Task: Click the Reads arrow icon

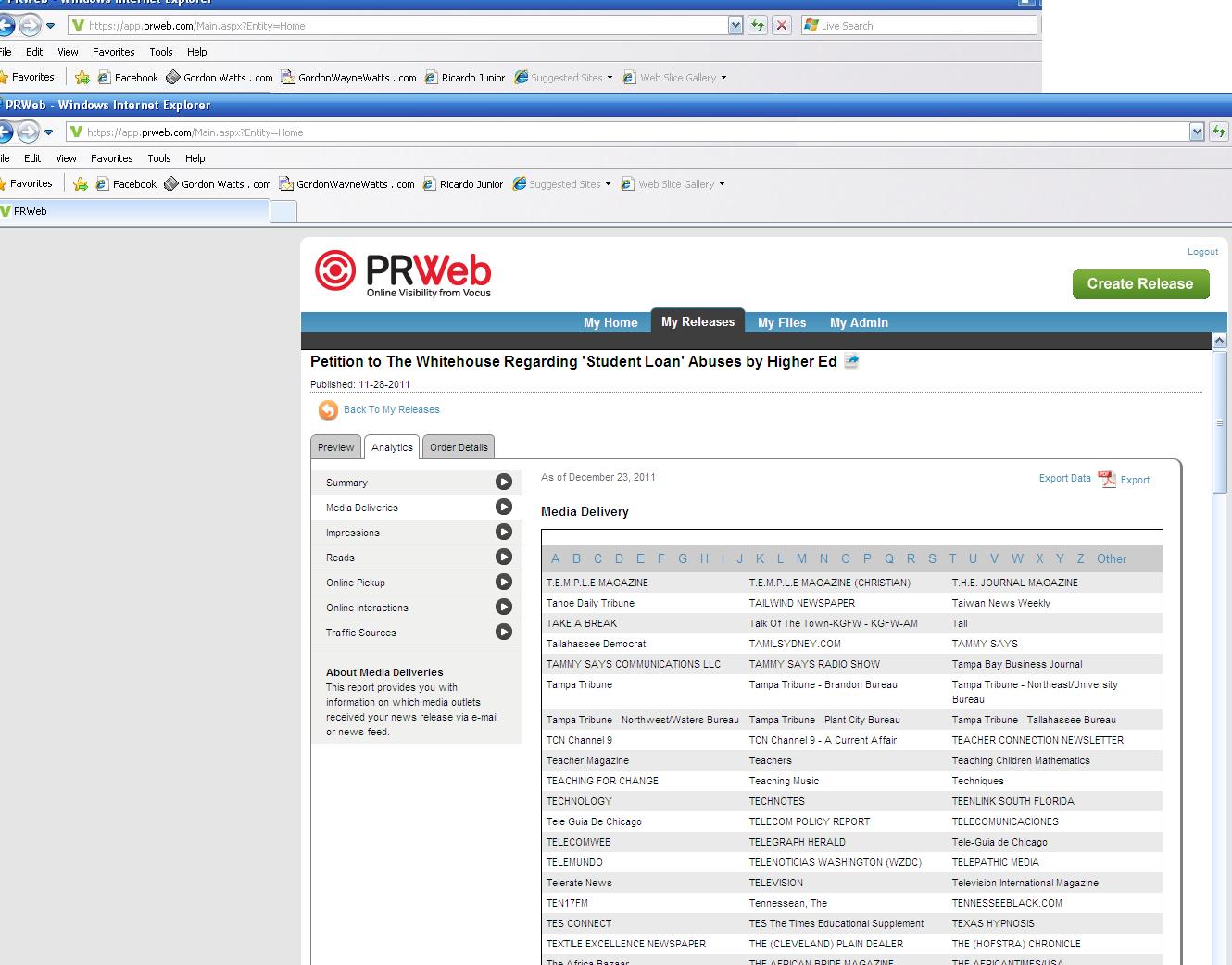Action: tap(504, 557)
